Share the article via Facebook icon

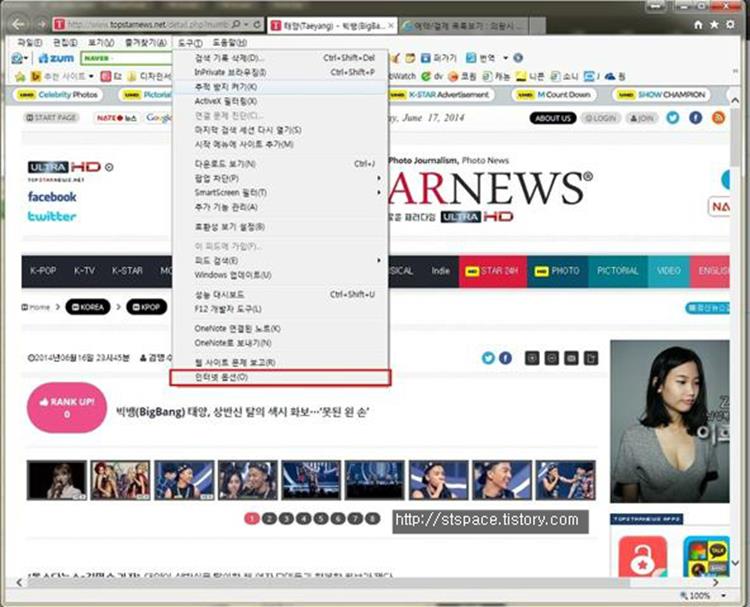[x=505, y=358]
